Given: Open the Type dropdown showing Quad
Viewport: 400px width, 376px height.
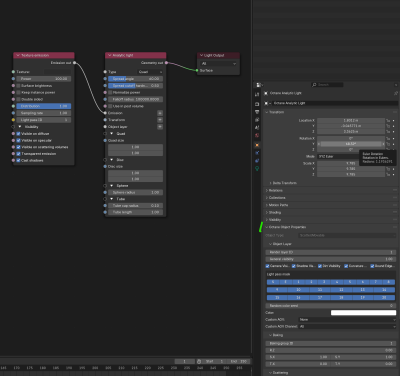Looking at the screenshot, I should point(150,72).
